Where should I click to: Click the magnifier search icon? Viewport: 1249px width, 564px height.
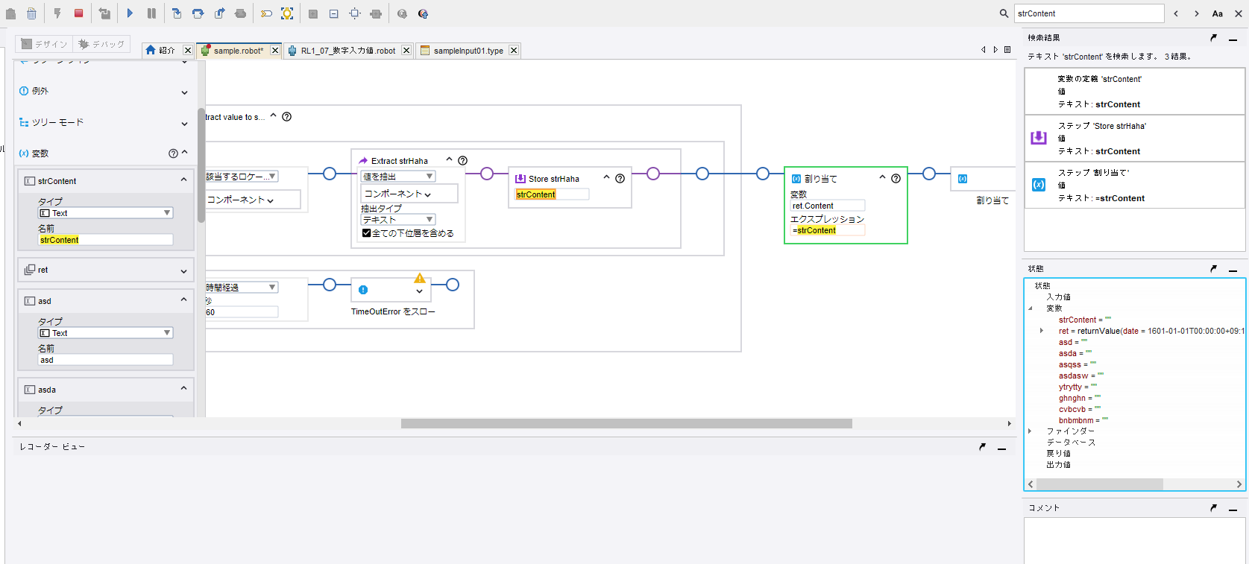(1004, 14)
